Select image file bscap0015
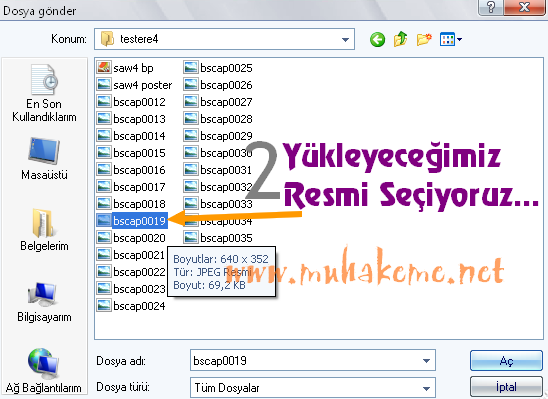This screenshot has height=399, width=548. coord(131,153)
